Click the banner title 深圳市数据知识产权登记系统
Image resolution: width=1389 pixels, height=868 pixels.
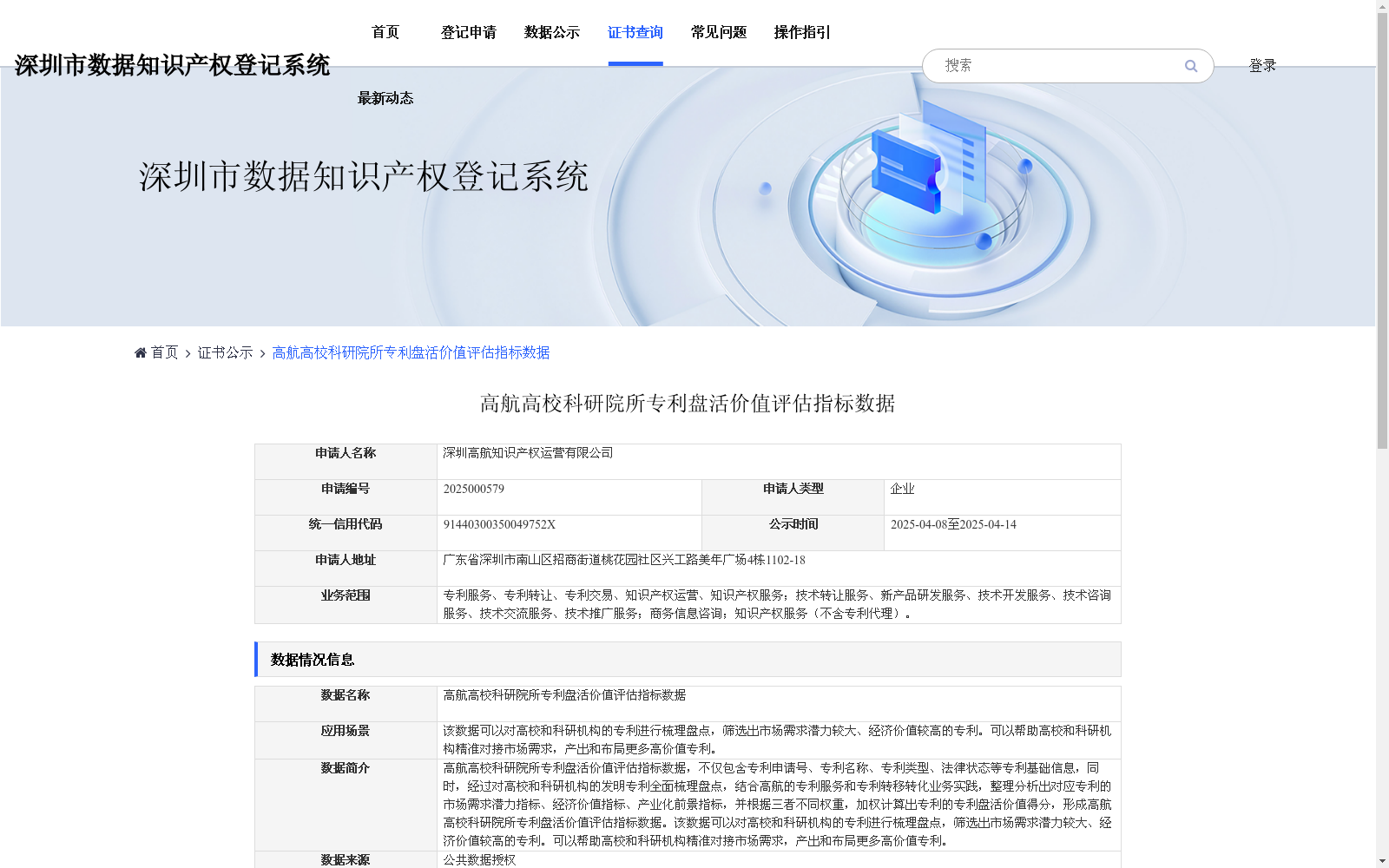click(x=364, y=176)
